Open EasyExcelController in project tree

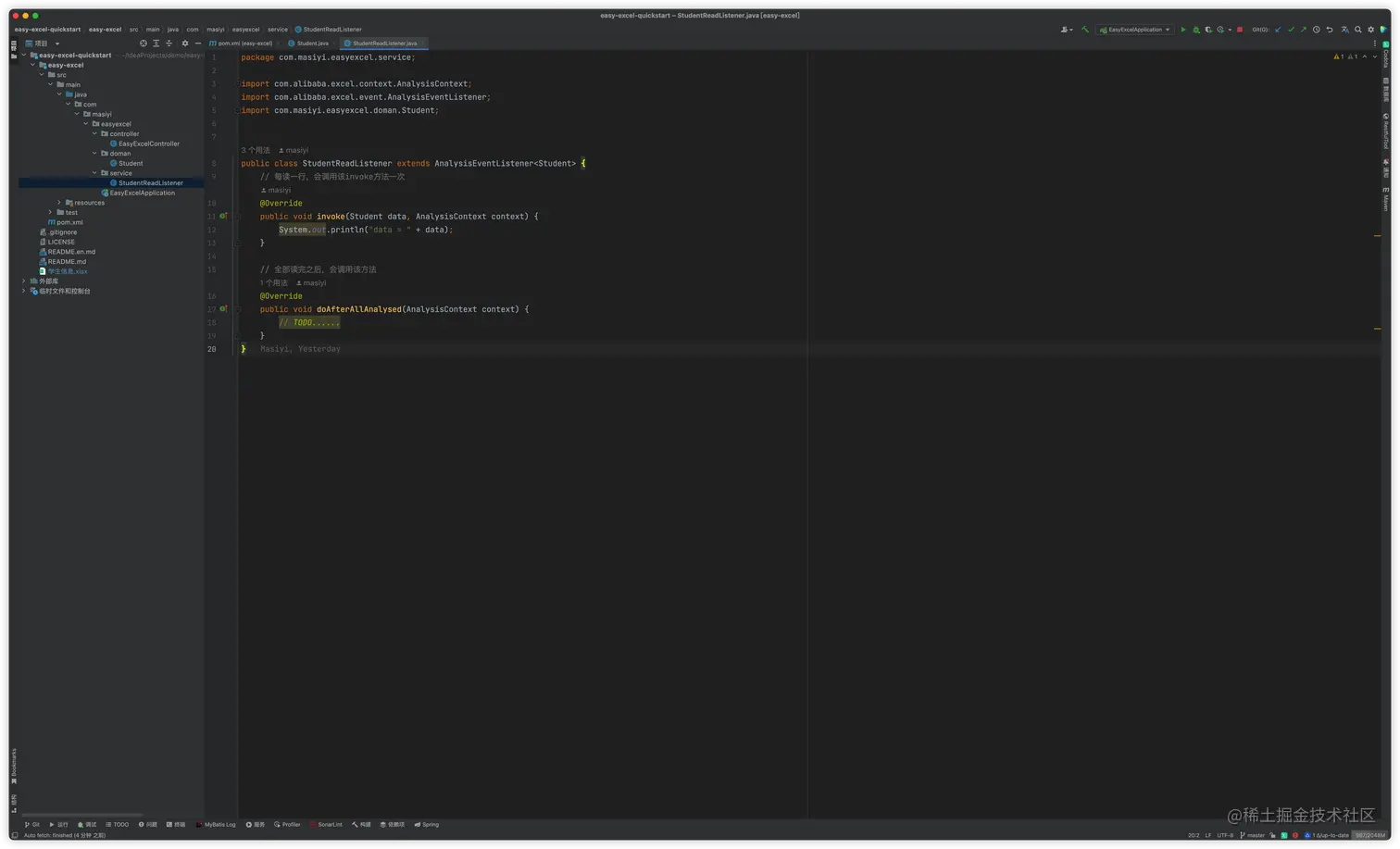(x=145, y=144)
